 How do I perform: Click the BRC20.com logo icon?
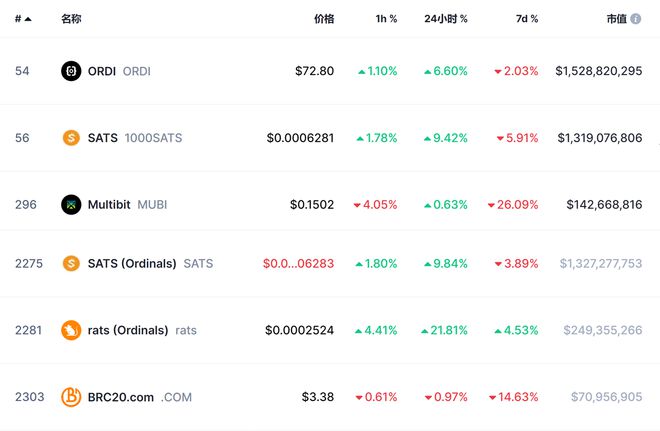pos(71,397)
